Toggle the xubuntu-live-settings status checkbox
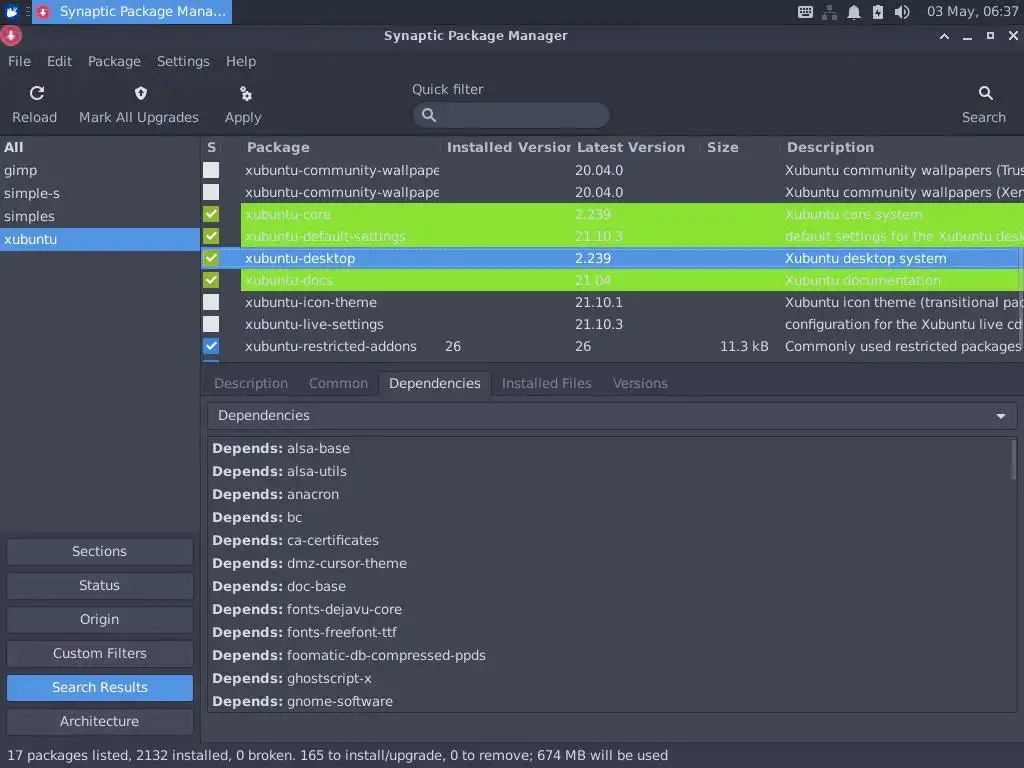The height and width of the screenshot is (768, 1024). [x=211, y=324]
